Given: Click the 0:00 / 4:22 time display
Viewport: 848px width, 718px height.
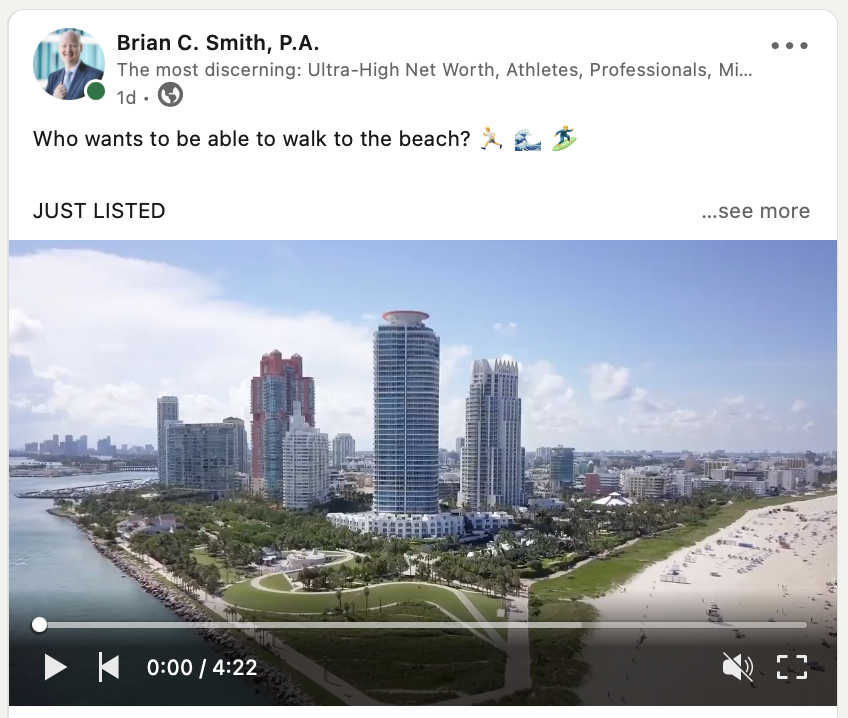Looking at the screenshot, I should [202, 667].
